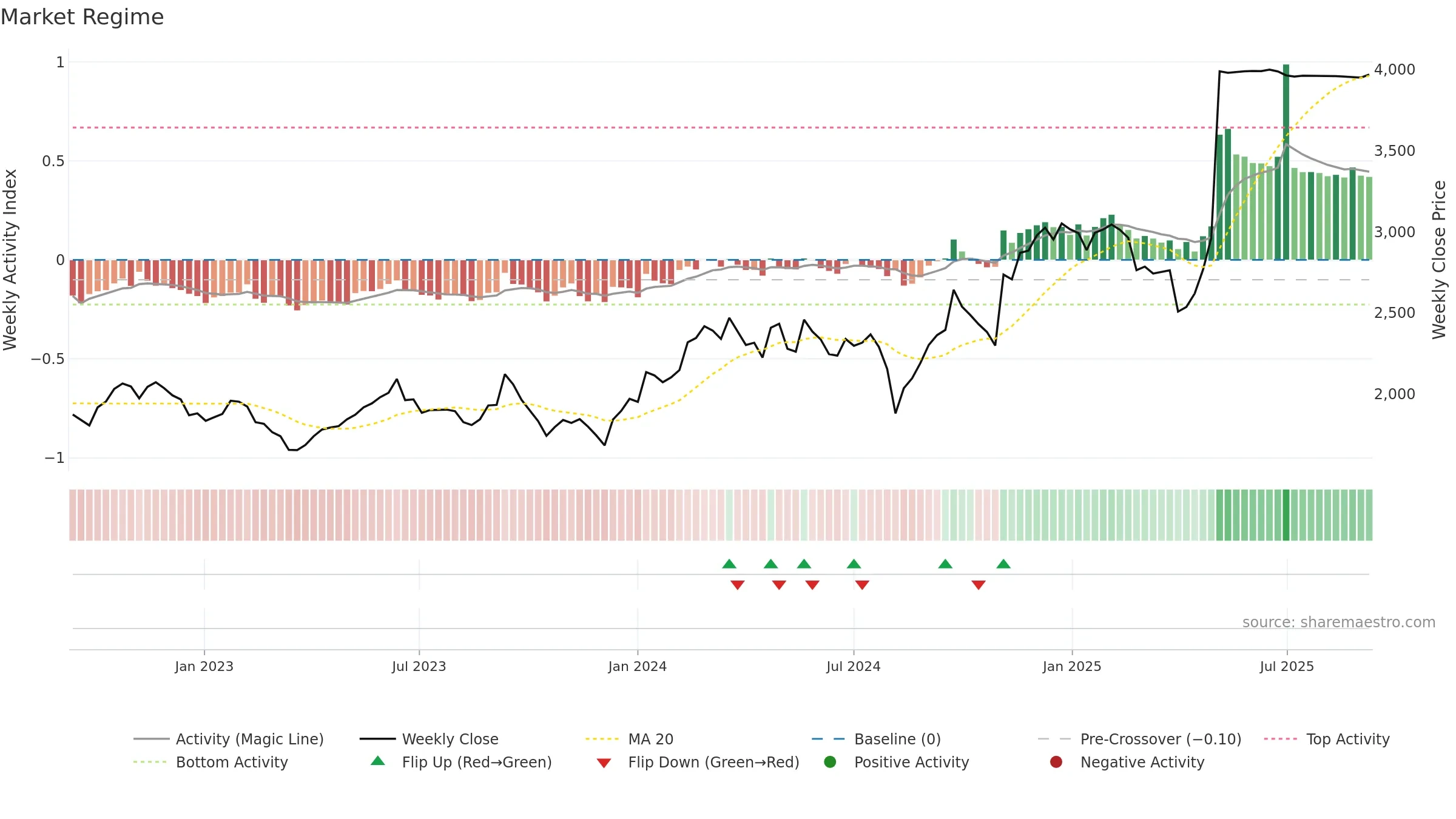1456x819 pixels.
Task: Click the flip-down triangle nearest Jul 2024
Action: click(862, 585)
